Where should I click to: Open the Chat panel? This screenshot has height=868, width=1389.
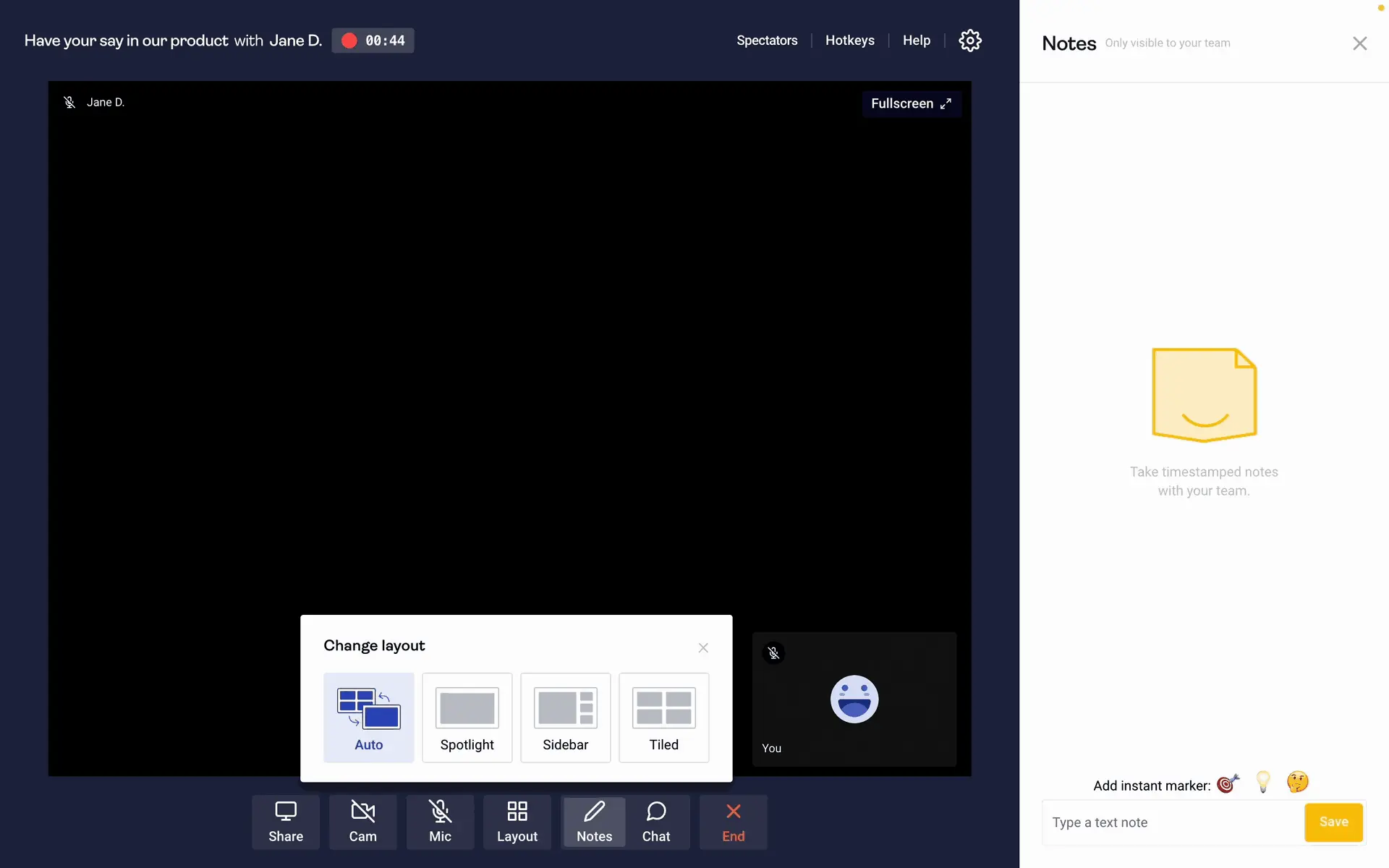click(x=656, y=822)
